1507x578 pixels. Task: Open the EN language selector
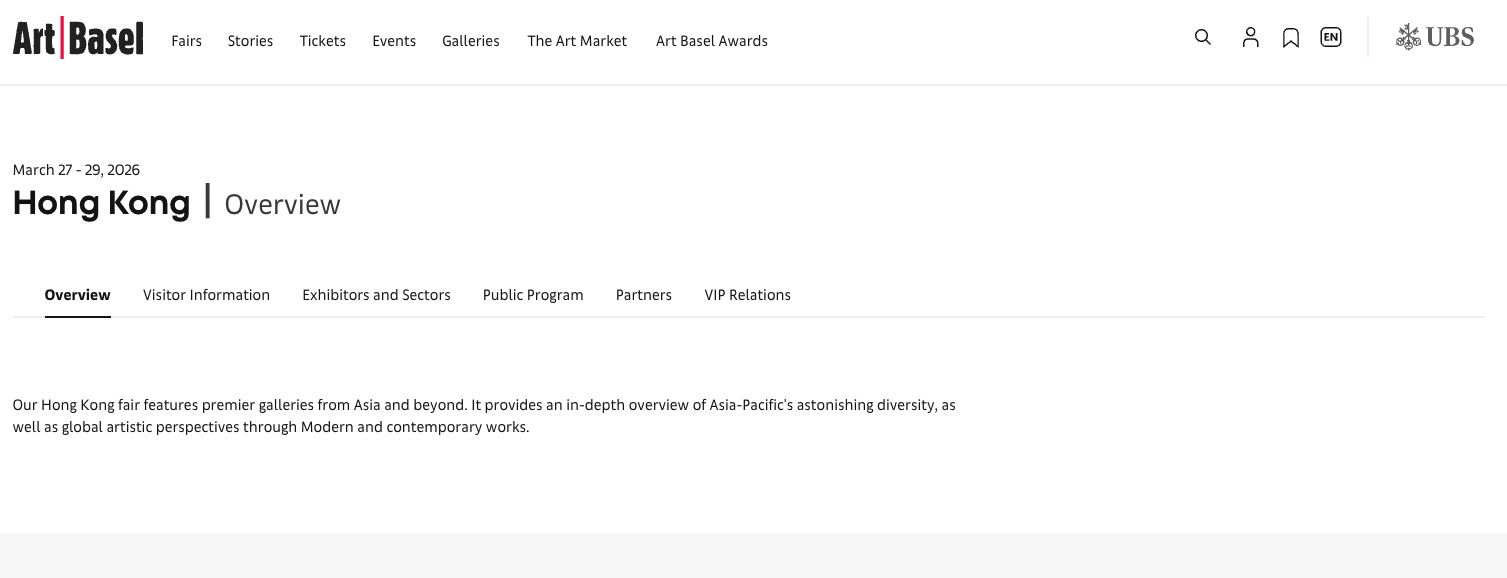pyautogui.click(x=1330, y=38)
